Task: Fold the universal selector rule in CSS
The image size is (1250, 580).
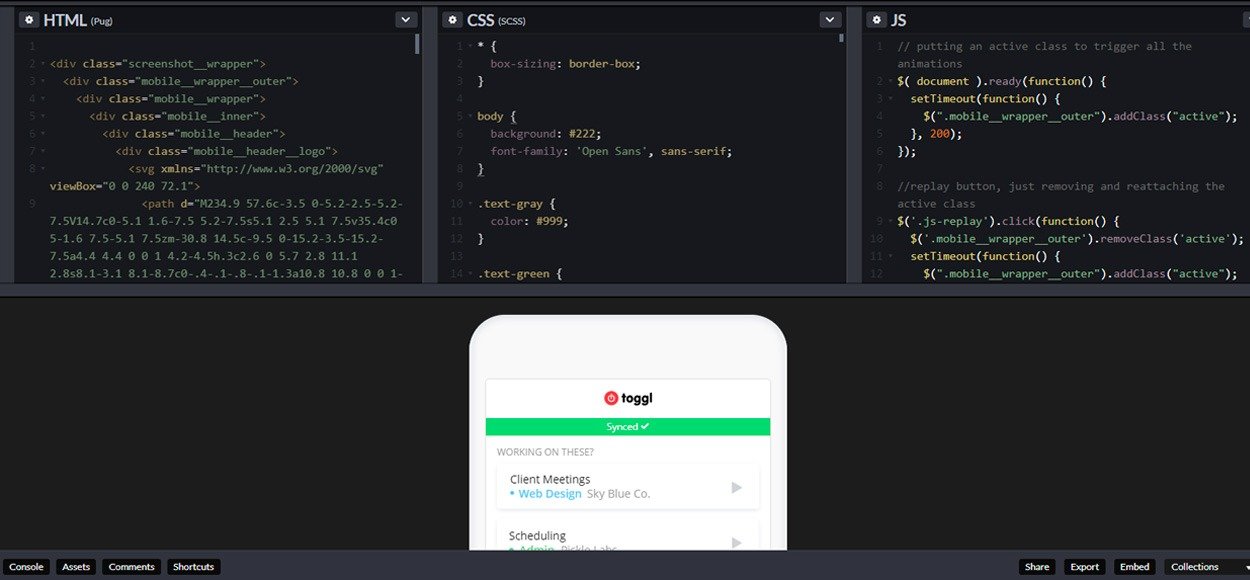Action: [x=468, y=46]
